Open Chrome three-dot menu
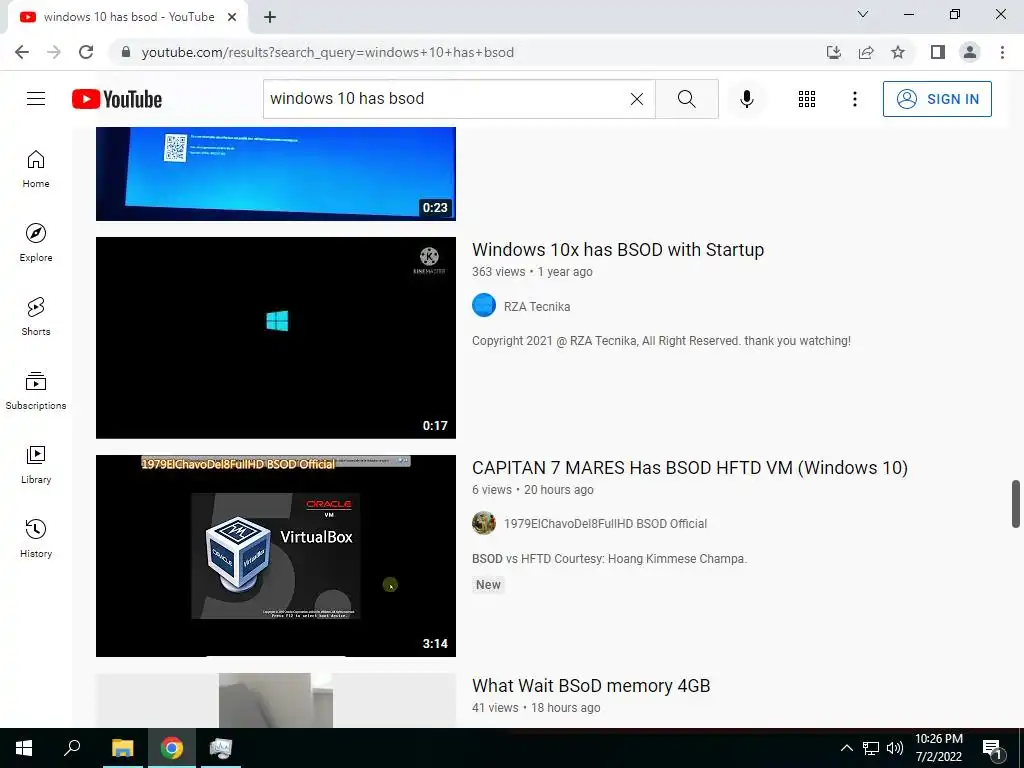This screenshot has height=768, width=1024. coord(1002,52)
